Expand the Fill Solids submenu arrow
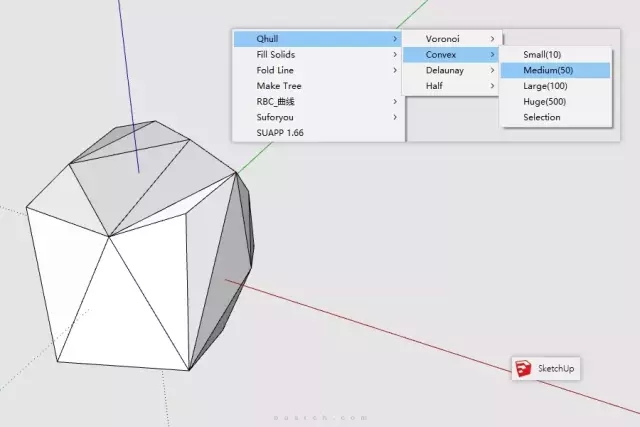This screenshot has width=640, height=427. [395, 54]
